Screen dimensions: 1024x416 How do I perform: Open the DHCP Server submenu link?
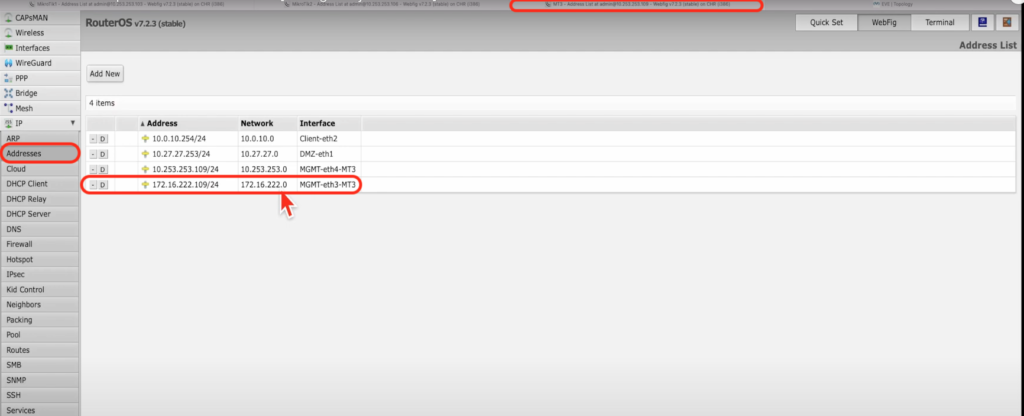[28, 214]
